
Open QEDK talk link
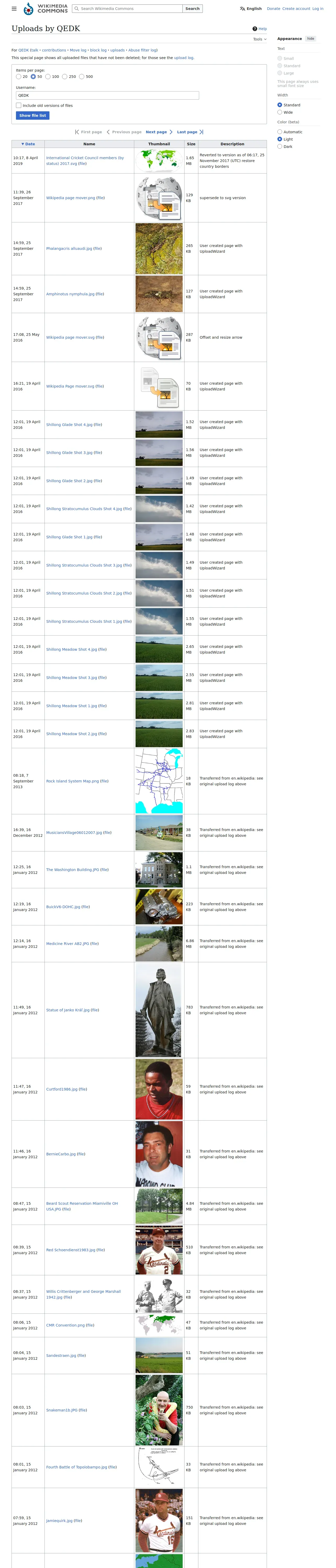pos(35,50)
